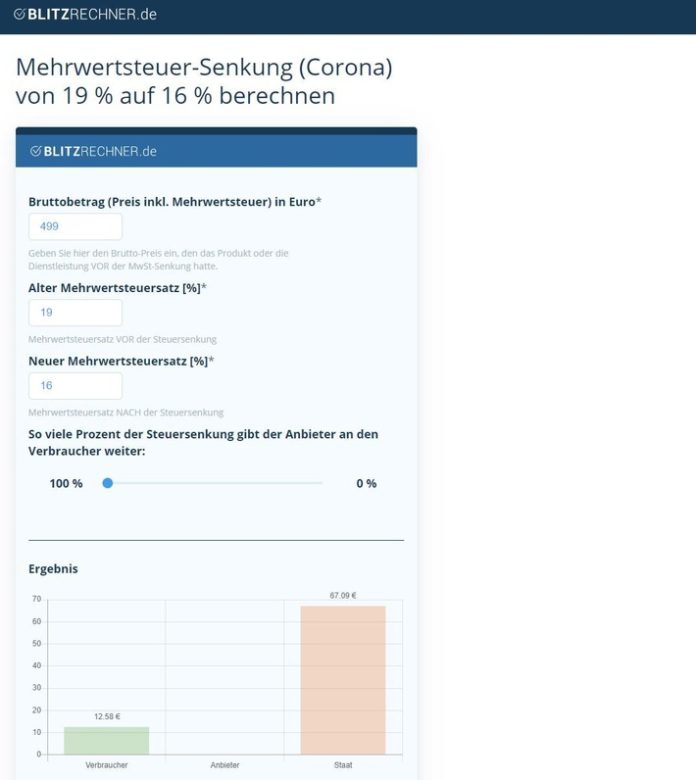Click the blue slider handle at 100 %
This screenshot has width=696, height=780.
tap(107, 484)
